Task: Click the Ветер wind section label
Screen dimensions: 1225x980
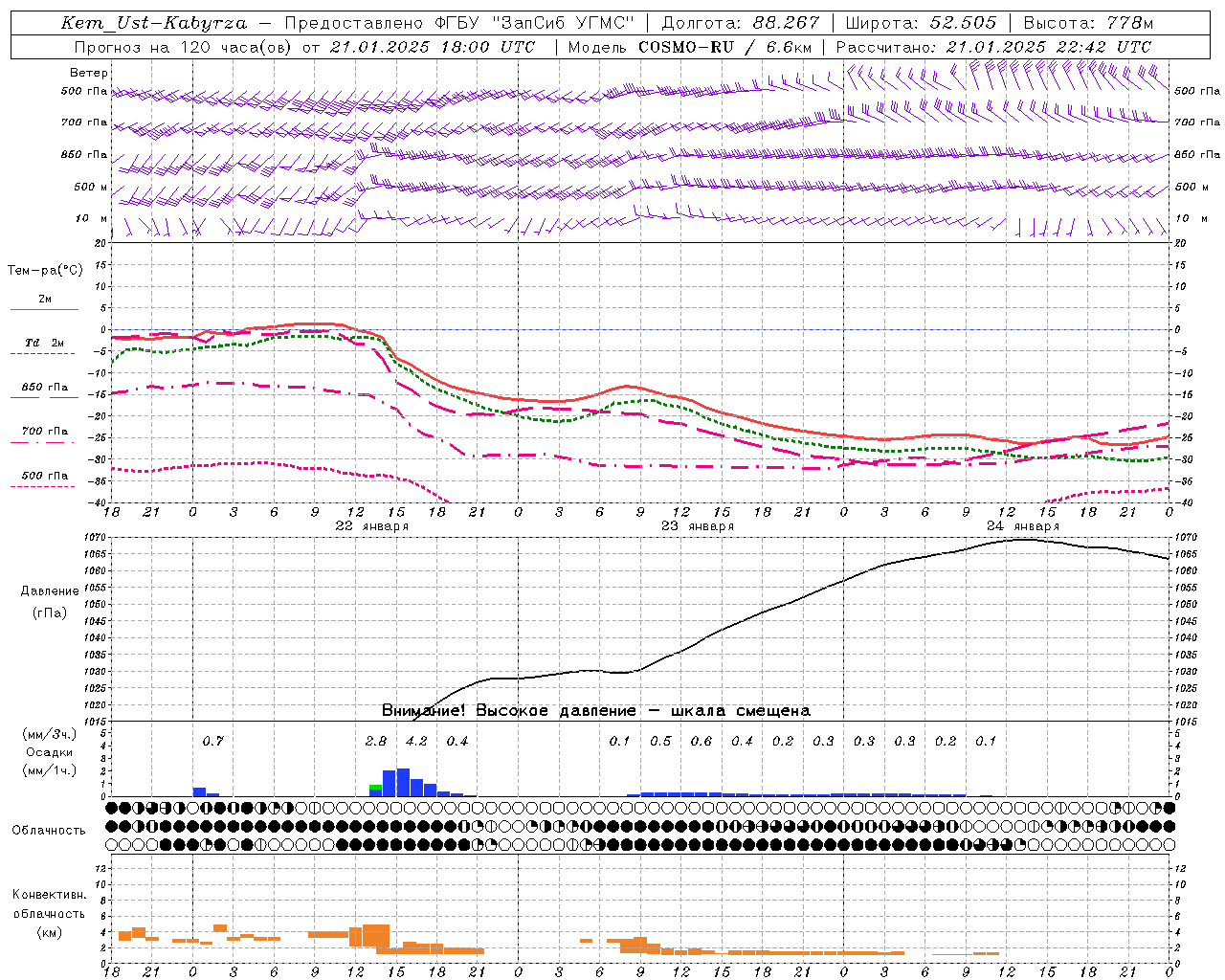Action: tap(89, 73)
